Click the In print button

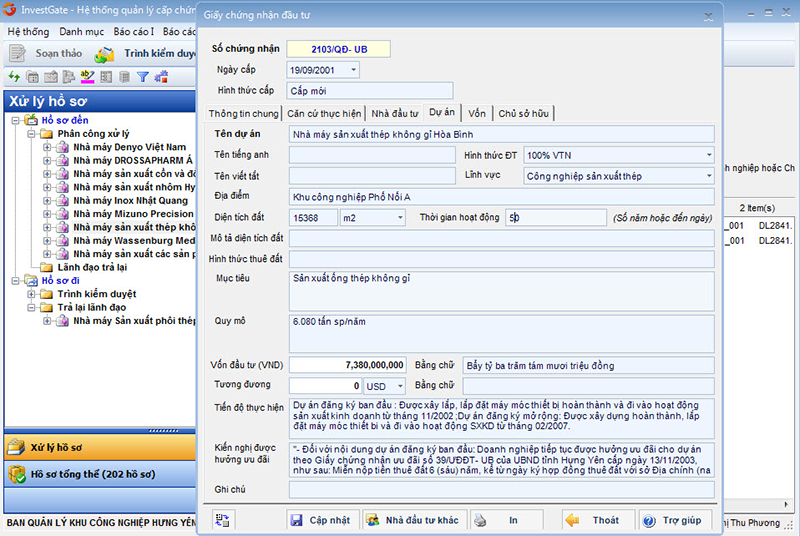[x=505, y=520]
